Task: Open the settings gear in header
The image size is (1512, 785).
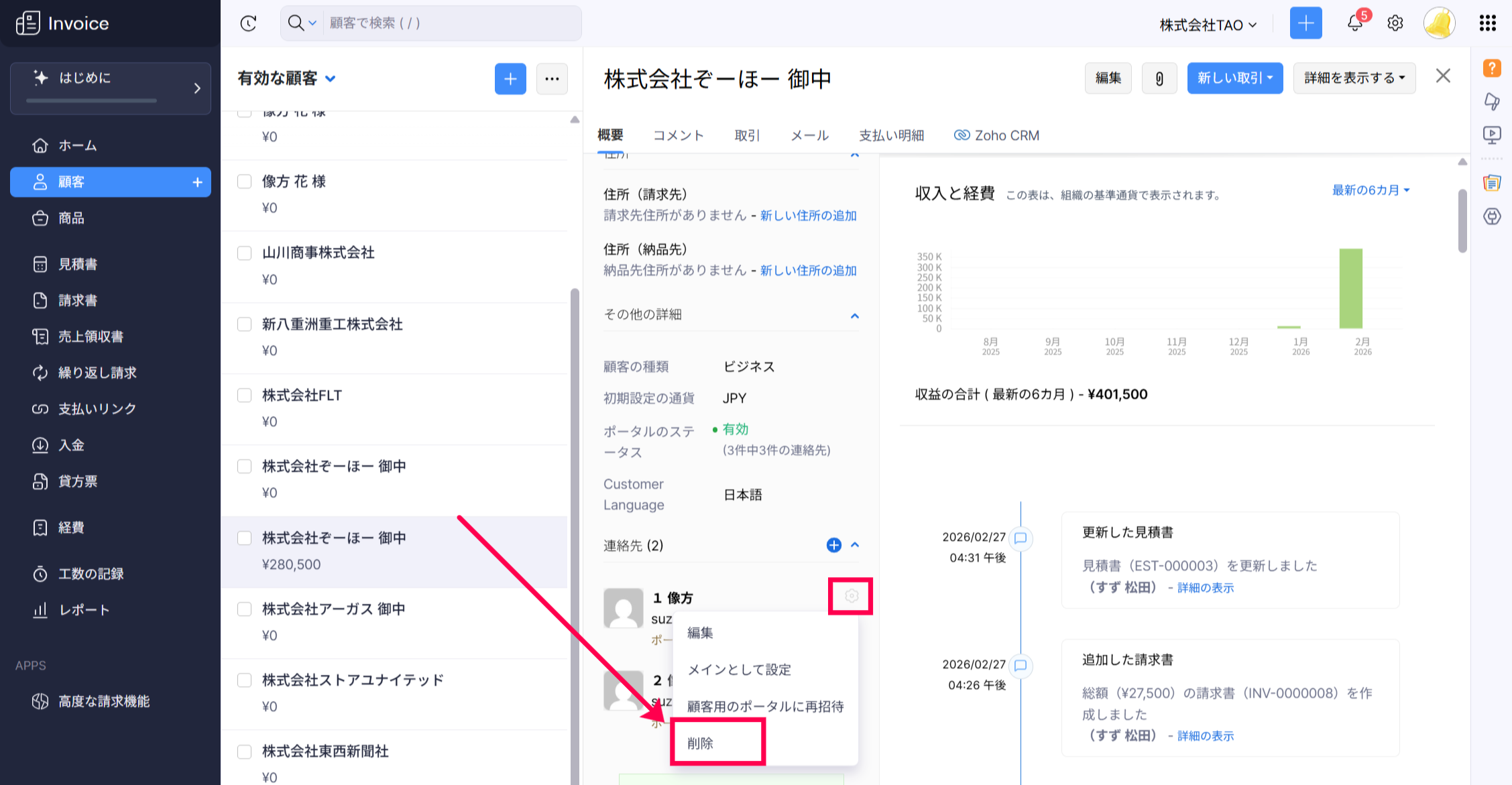Action: coord(1395,23)
